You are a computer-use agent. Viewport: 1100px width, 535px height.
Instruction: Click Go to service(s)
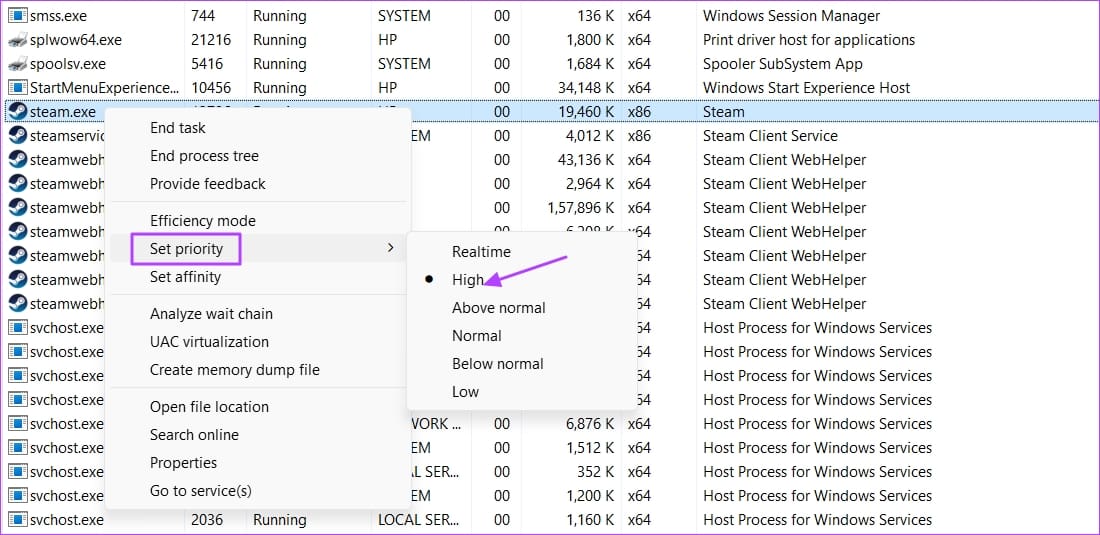(257, 492)
